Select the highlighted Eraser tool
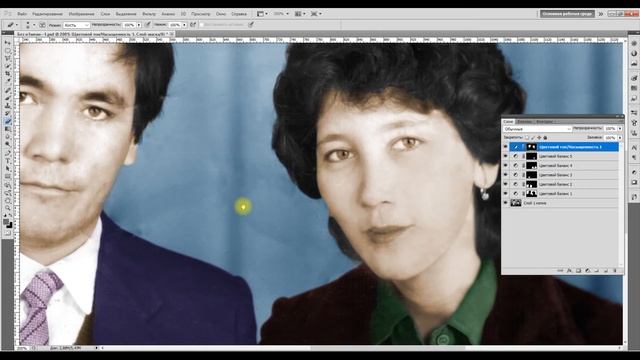640x360 pixels. coord(8,121)
